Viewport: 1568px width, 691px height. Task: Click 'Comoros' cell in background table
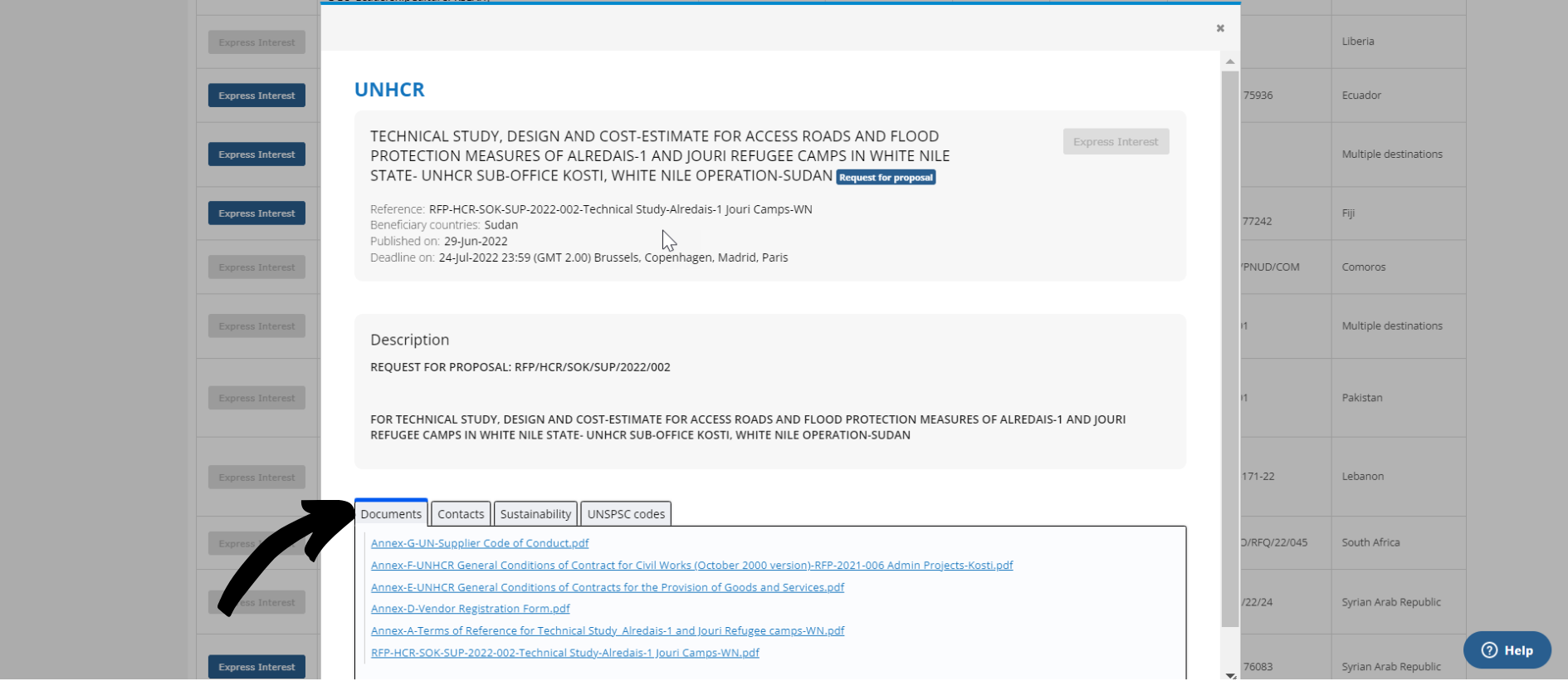click(1364, 267)
